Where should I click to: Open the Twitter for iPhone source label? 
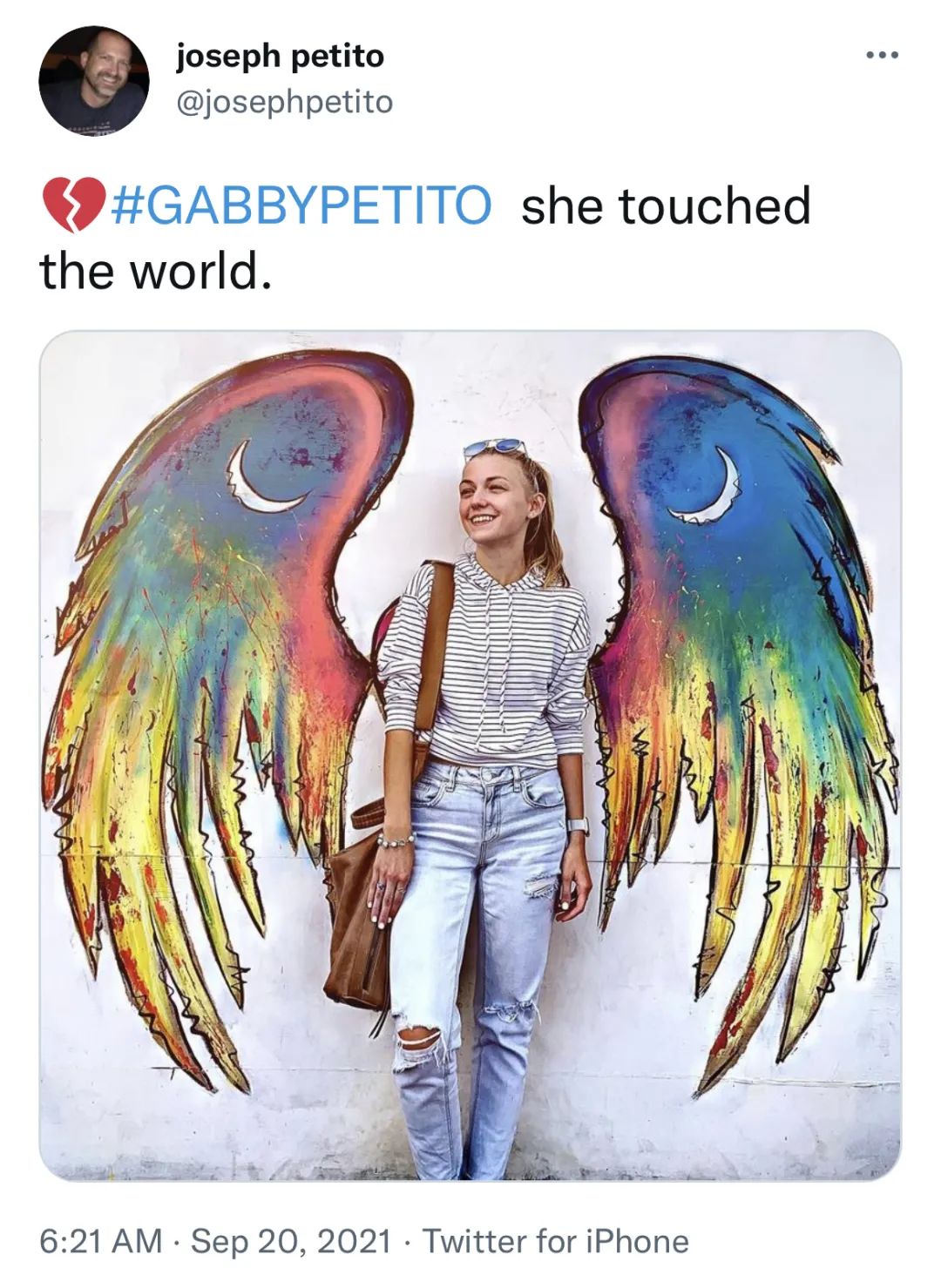pos(556,1241)
